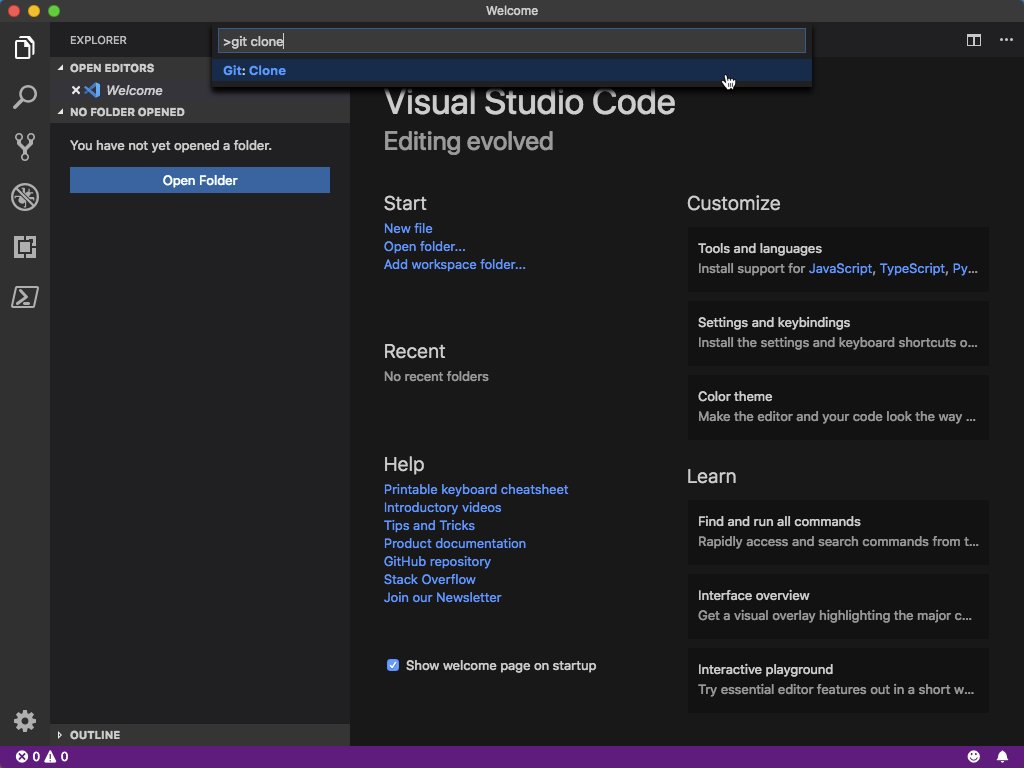Screen dimensions: 1024x768
Task: Close the Welcome editor in Open Editors
Action: click(x=76, y=90)
